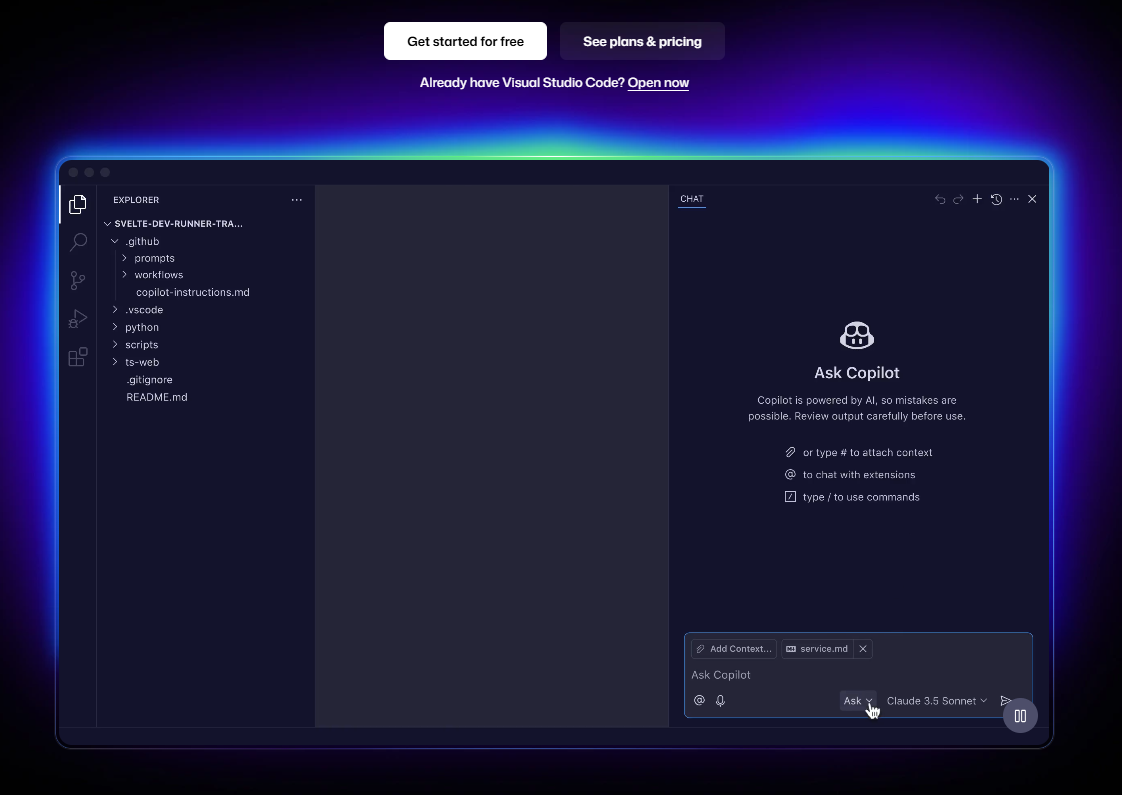The height and width of the screenshot is (795, 1122).
Task: Open the Claude 3.5 Sonnet model dropdown
Action: (937, 701)
